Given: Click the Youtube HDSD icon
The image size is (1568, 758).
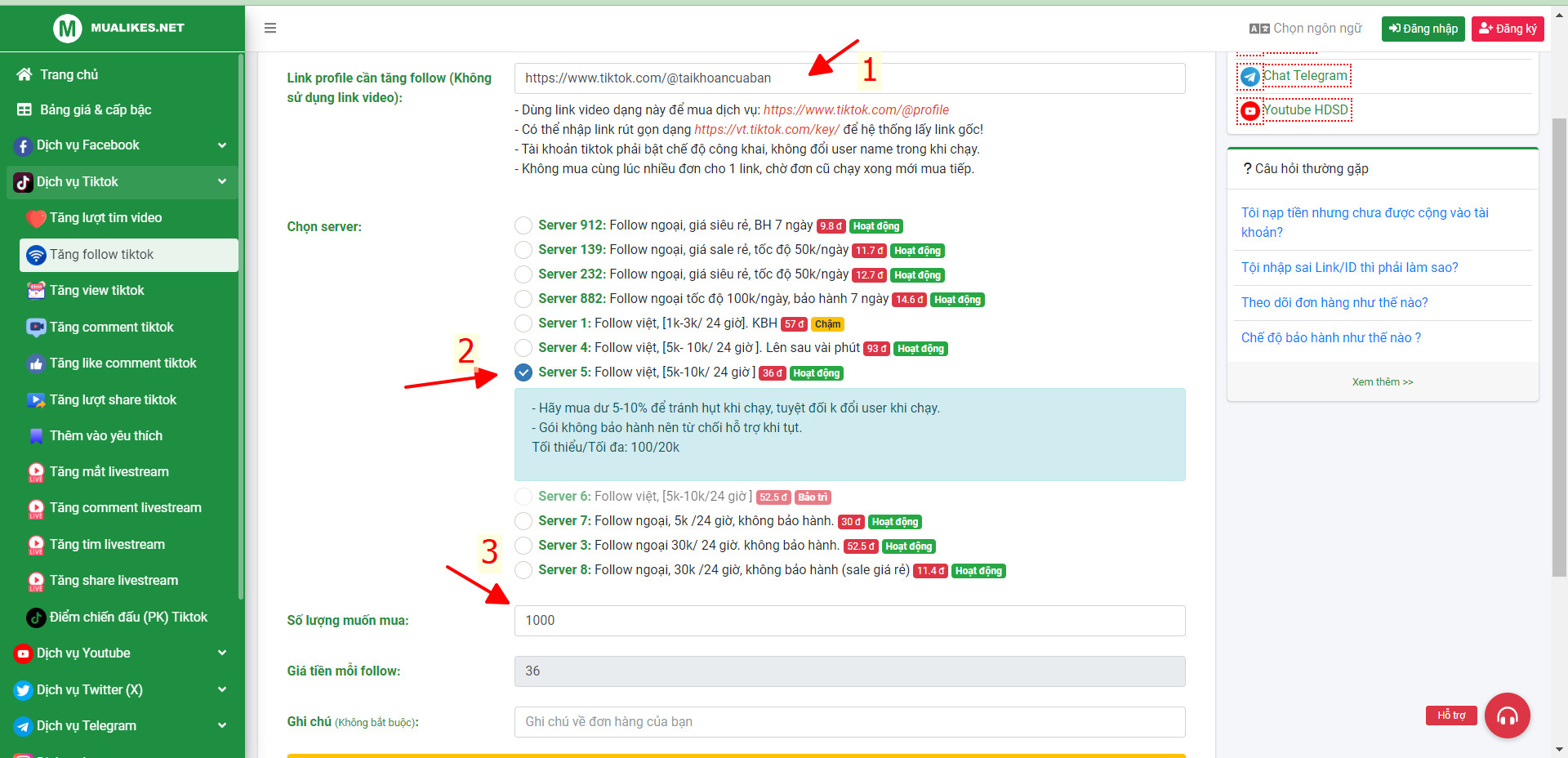Looking at the screenshot, I should tap(1249, 110).
